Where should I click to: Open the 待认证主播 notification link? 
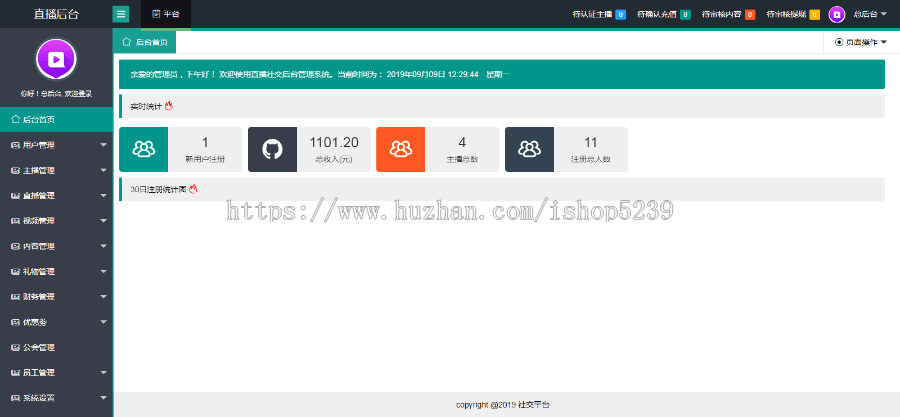click(x=598, y=14)
